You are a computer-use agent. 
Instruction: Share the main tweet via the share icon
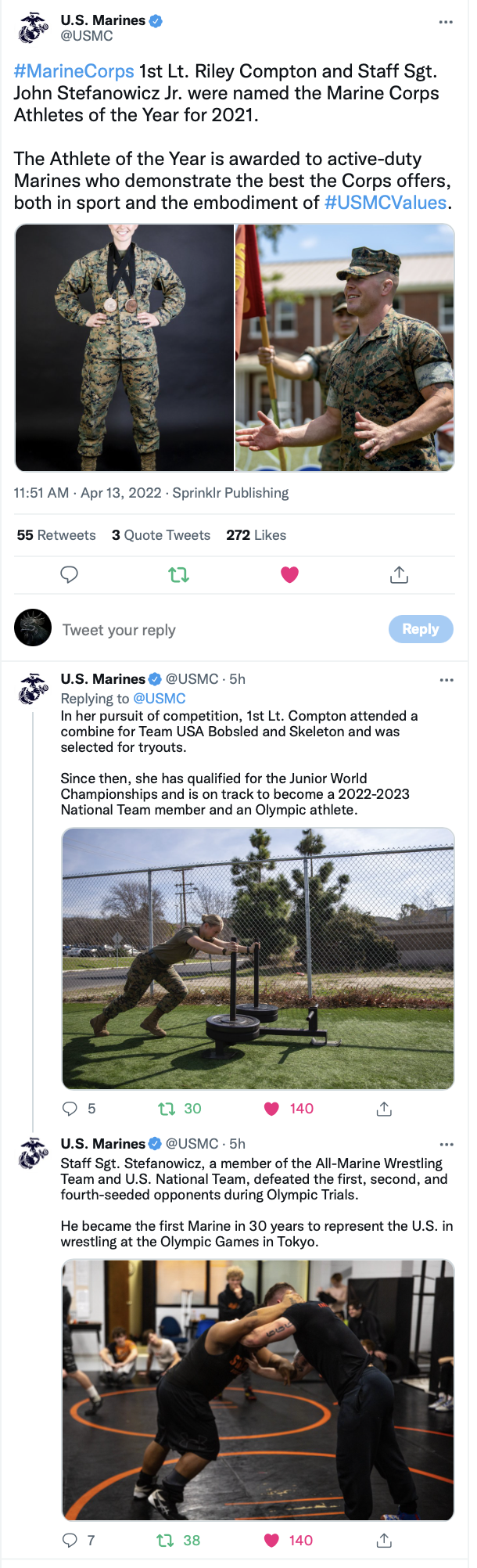point(399,575)
